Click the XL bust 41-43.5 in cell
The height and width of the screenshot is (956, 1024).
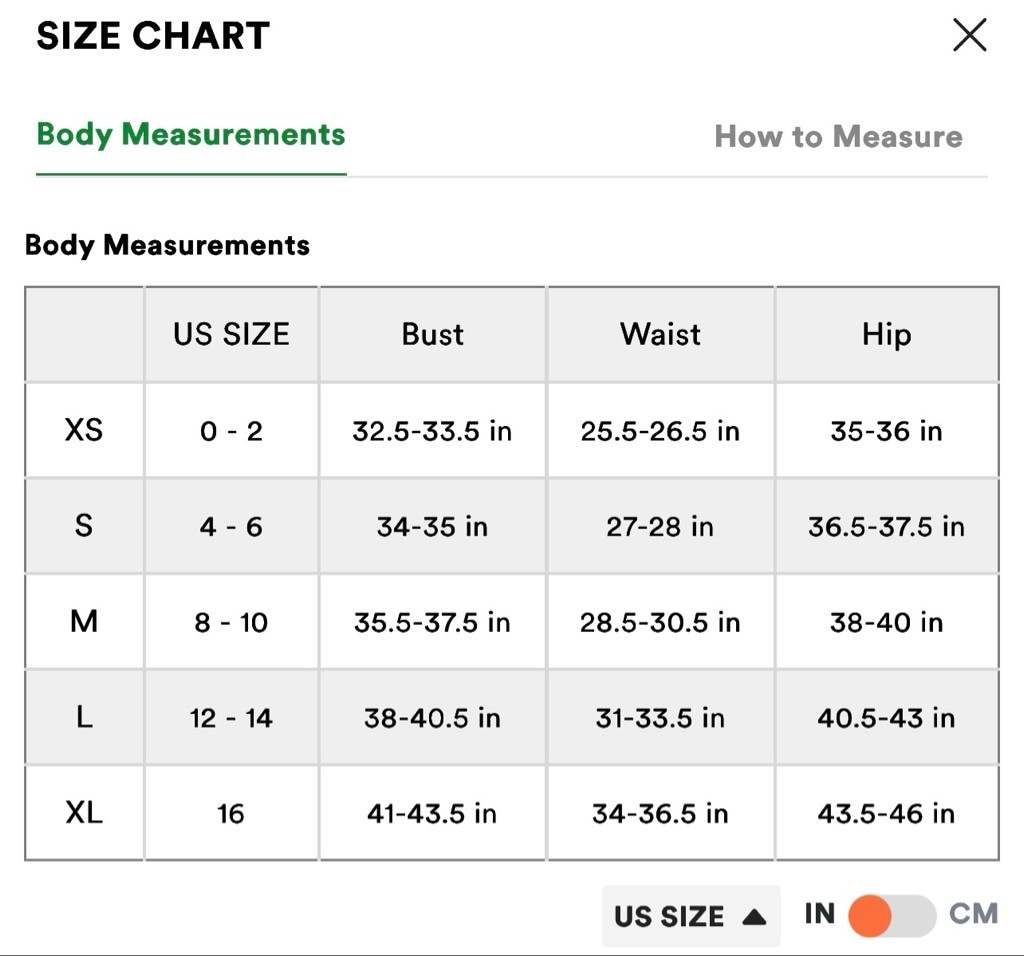(432, 813)
